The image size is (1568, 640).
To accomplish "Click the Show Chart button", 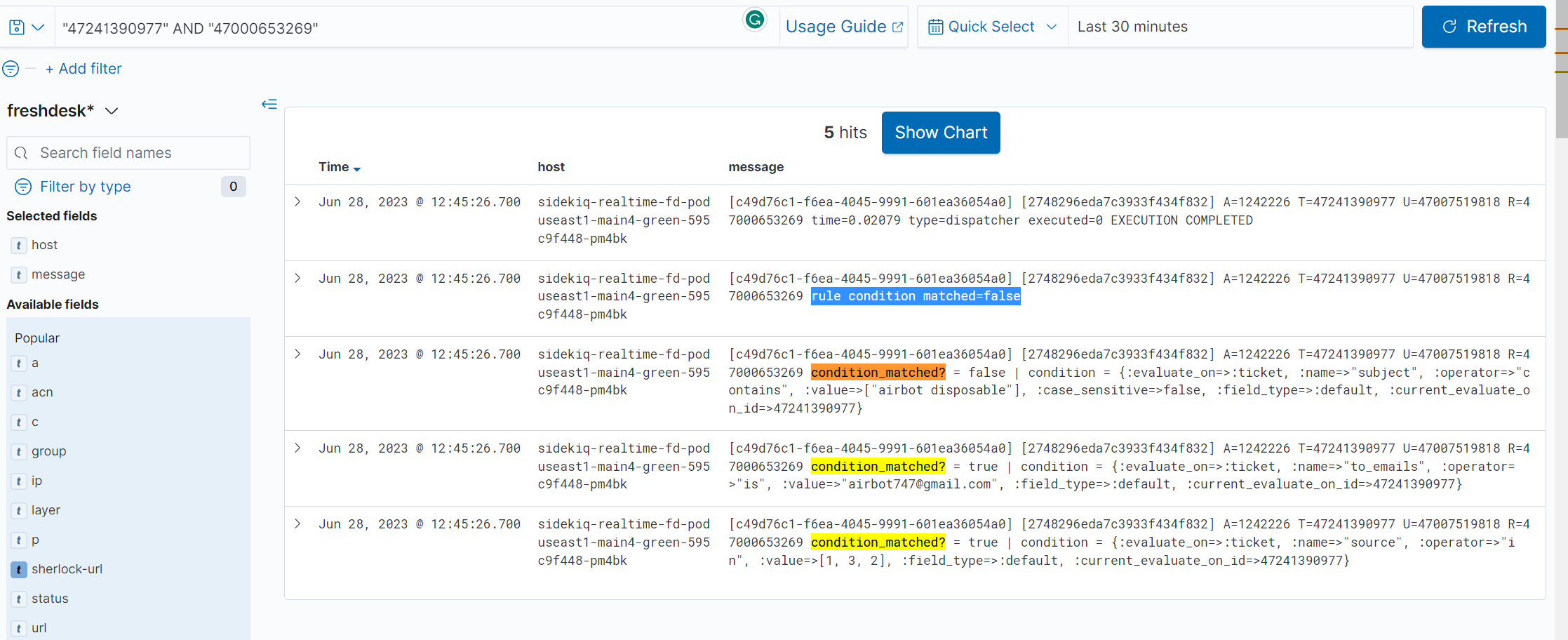I will pos(941,133).
